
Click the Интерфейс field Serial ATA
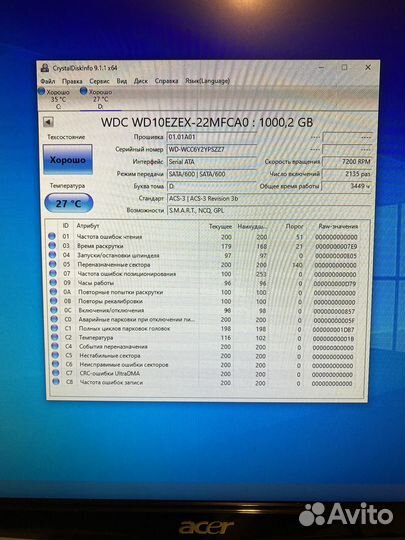(211, 162)
